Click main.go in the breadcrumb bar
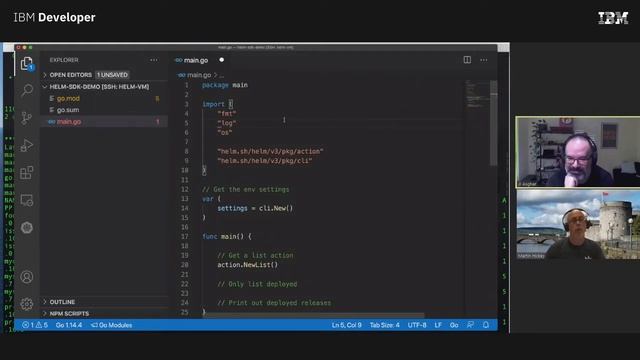 198,75
